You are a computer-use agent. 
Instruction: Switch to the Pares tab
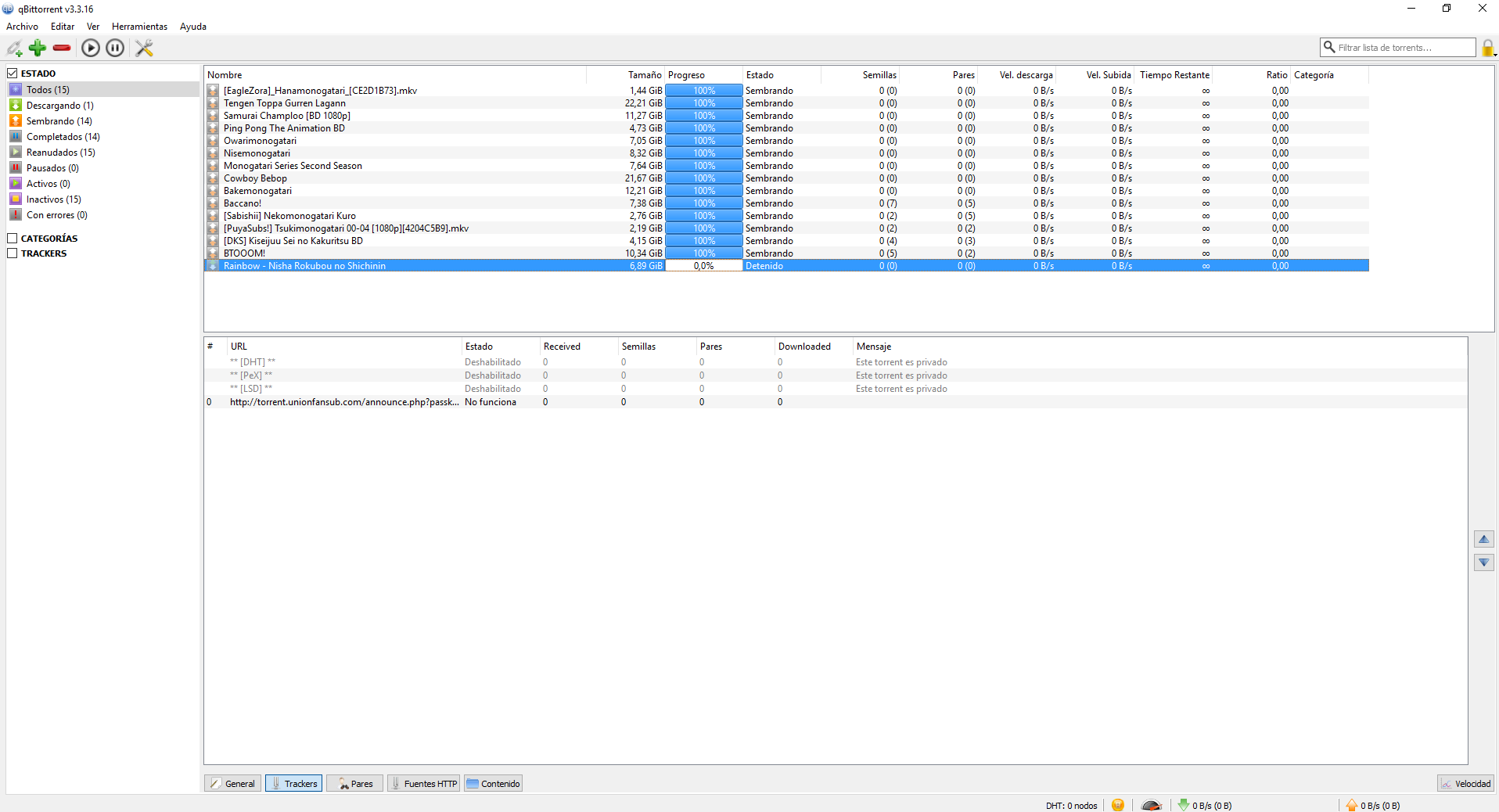click(x=355, y=784)
